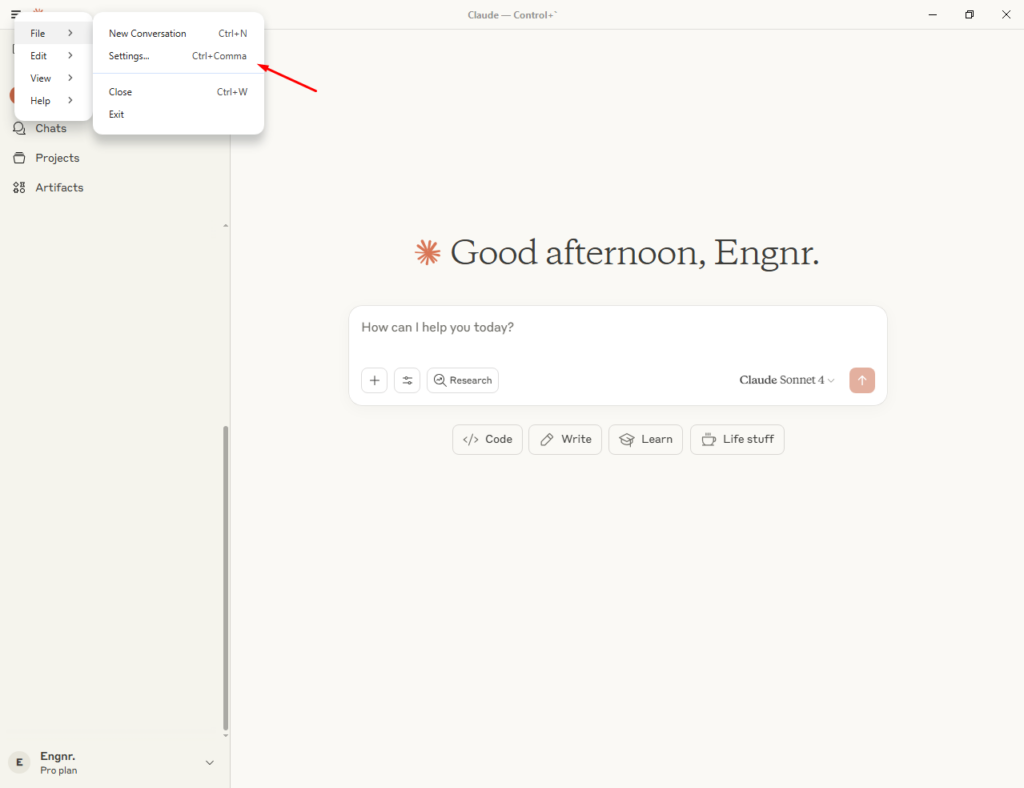Open the Help menu
The image size is (1024, 788).
point(52,101)
